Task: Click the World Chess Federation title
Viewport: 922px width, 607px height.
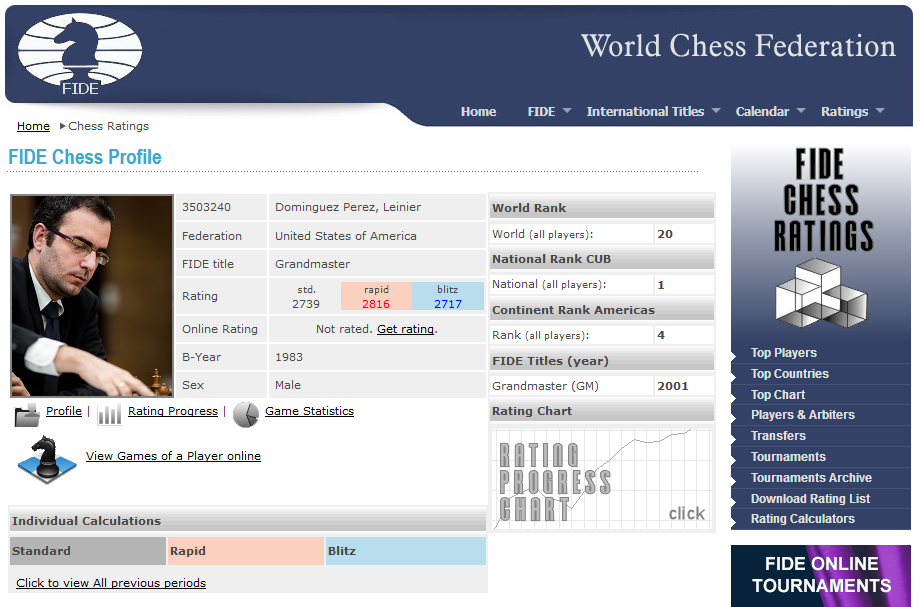Action: pyautogui.click(x=739, y=46)
